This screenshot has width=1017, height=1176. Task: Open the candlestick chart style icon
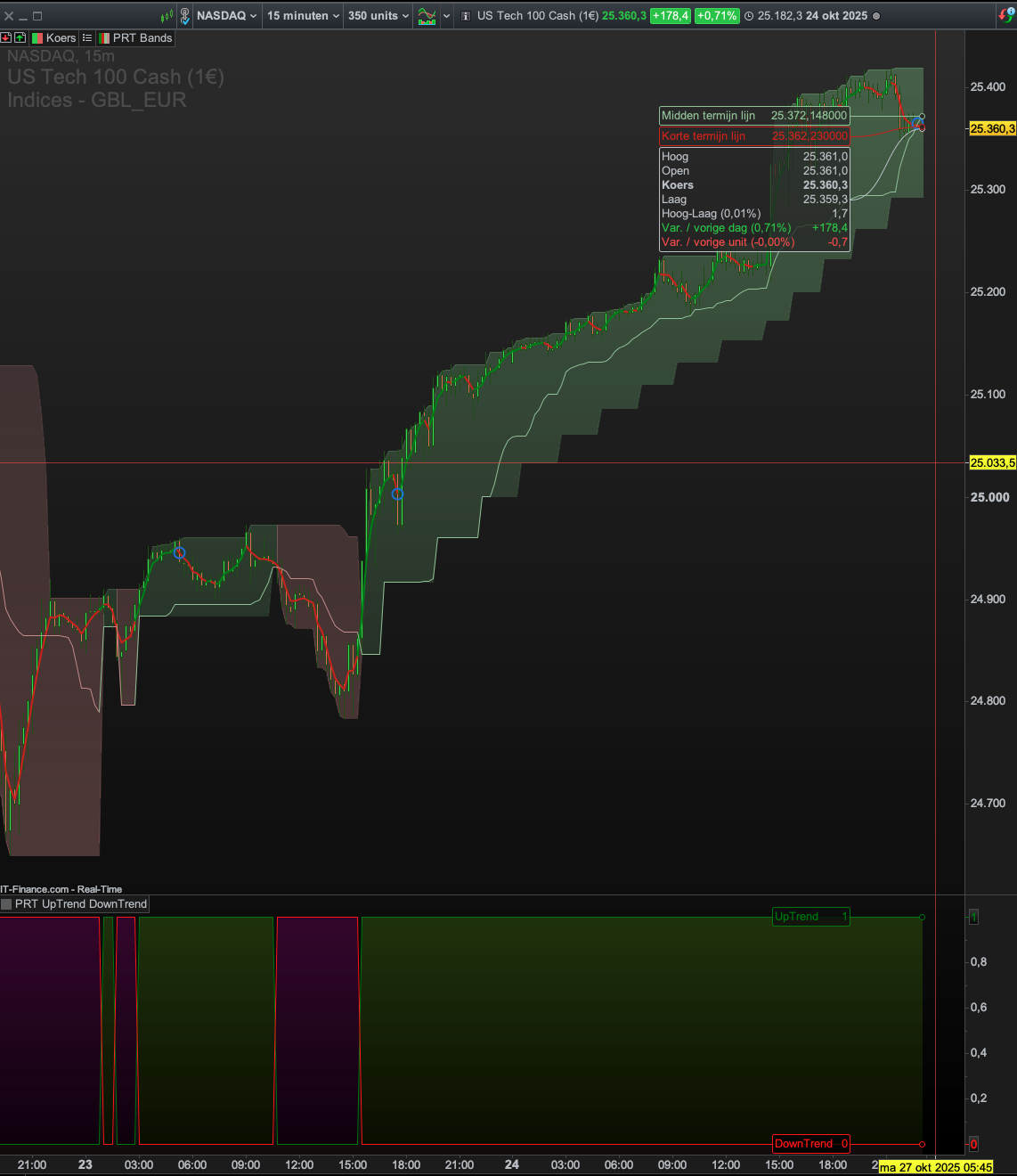click(x=167, y=16)
